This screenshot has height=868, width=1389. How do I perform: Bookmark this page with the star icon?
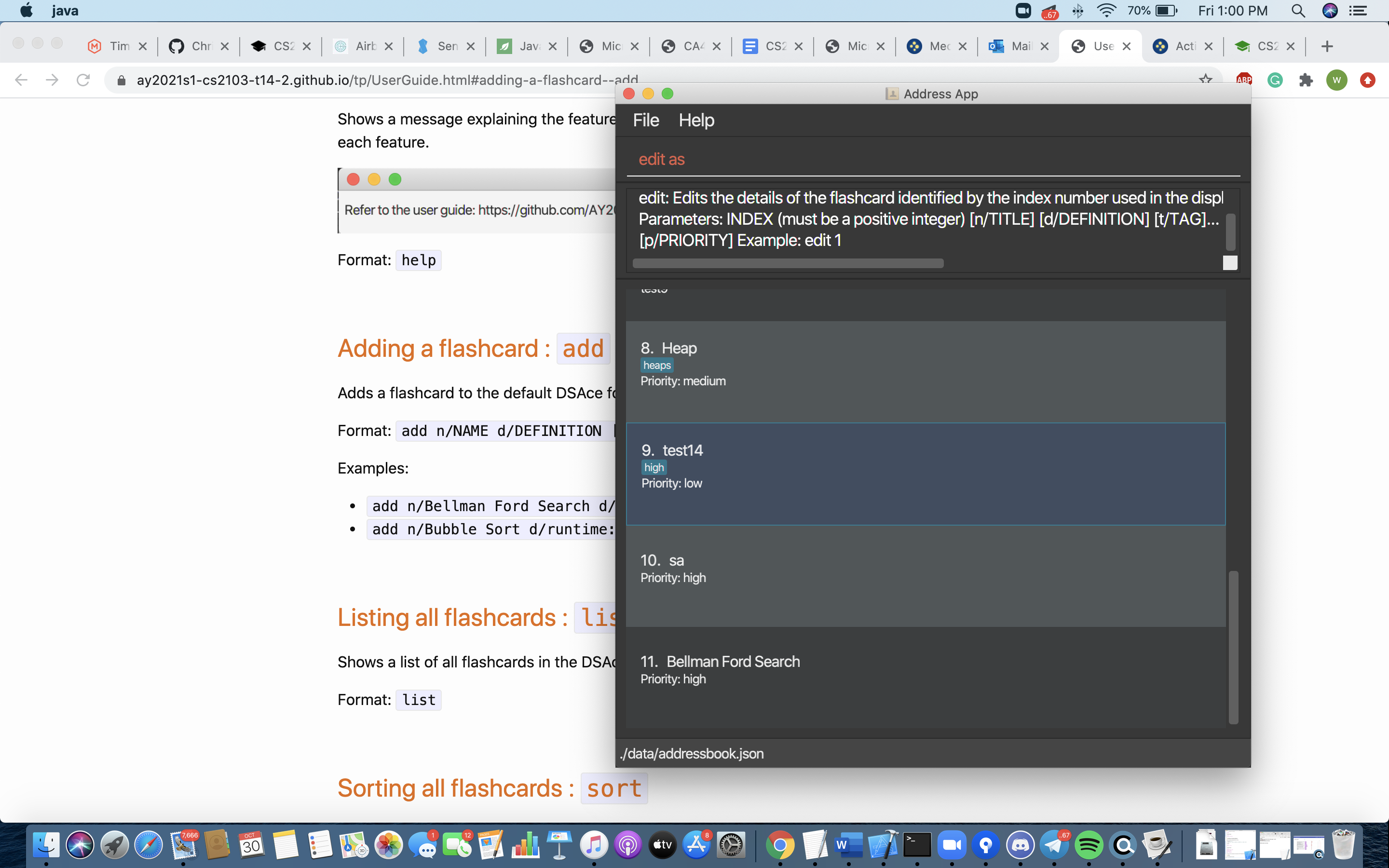(1205, 79)
